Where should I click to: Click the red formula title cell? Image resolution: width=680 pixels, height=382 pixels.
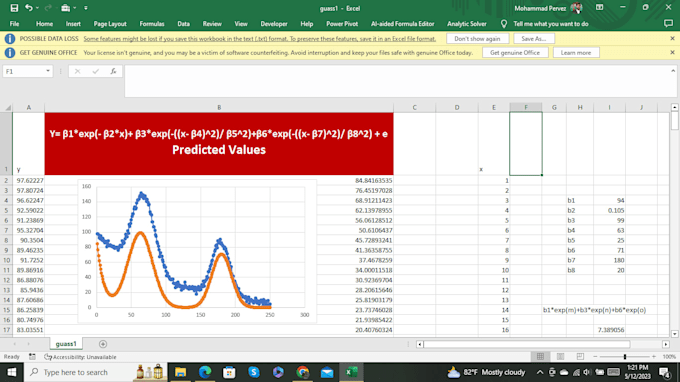(x=219, y=144)
